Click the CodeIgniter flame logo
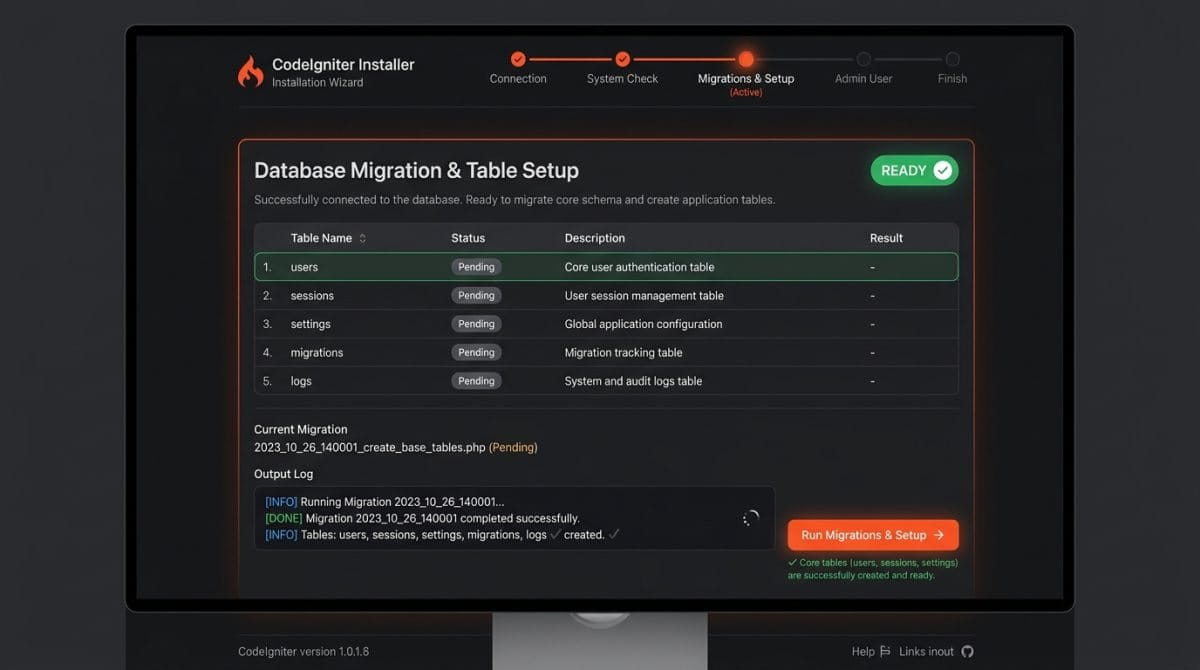The image size is (1200, 670). 250,71
